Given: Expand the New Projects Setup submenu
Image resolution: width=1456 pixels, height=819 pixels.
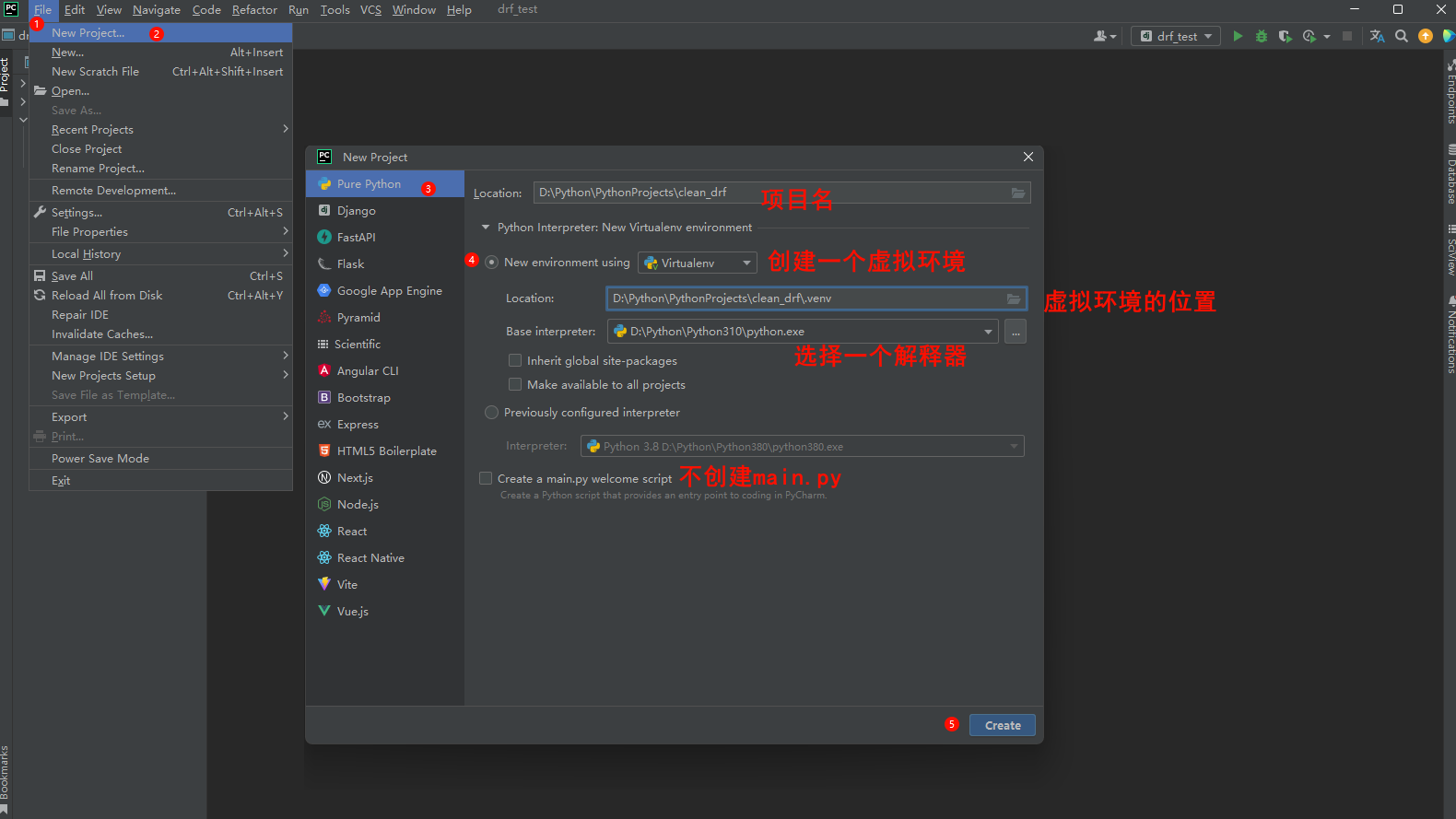Looking at the screenshot, I should 161,375.
